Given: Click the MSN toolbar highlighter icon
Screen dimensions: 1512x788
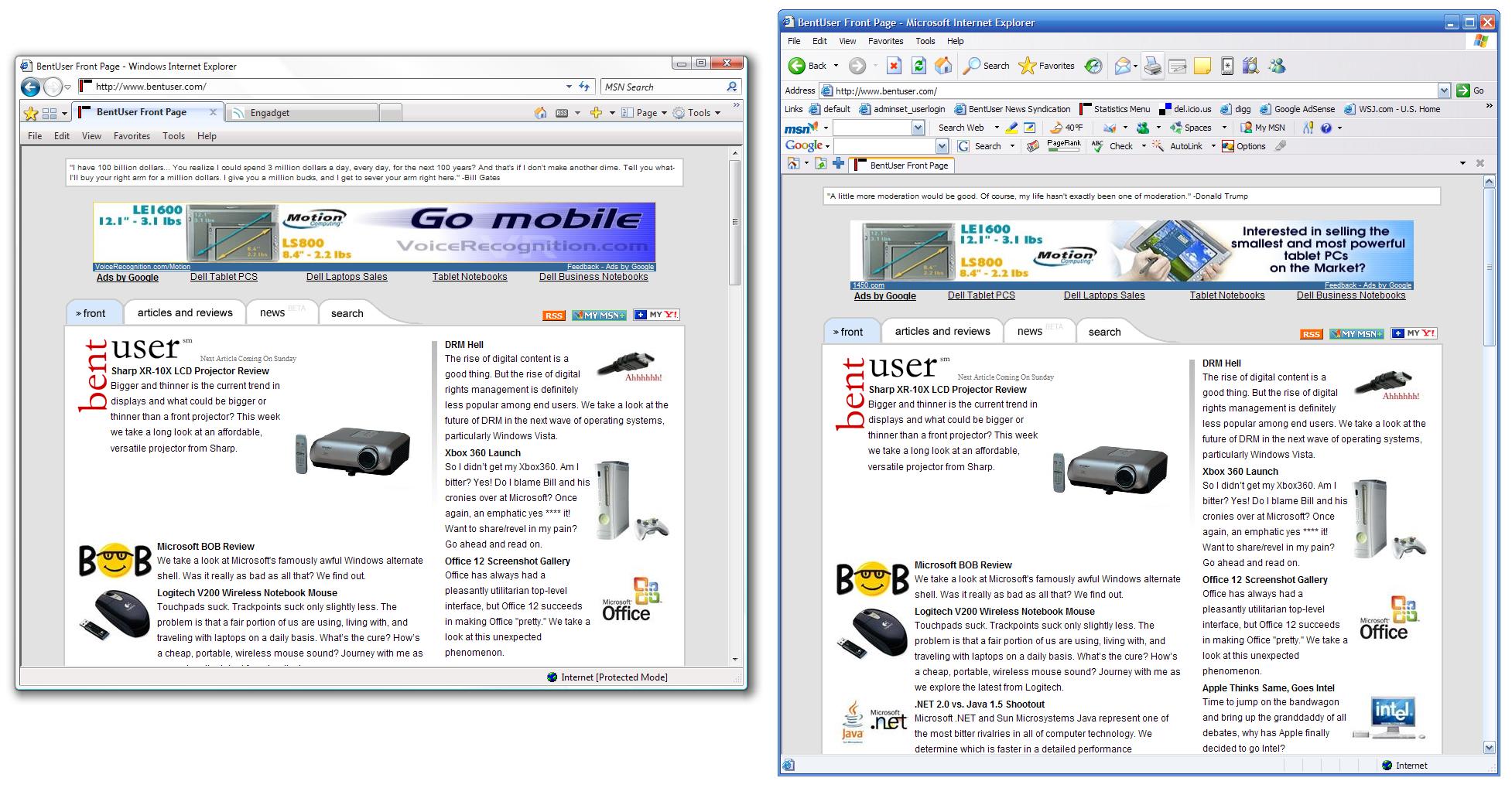Looking at the screenshot, I should click(x=1009, y=128).
